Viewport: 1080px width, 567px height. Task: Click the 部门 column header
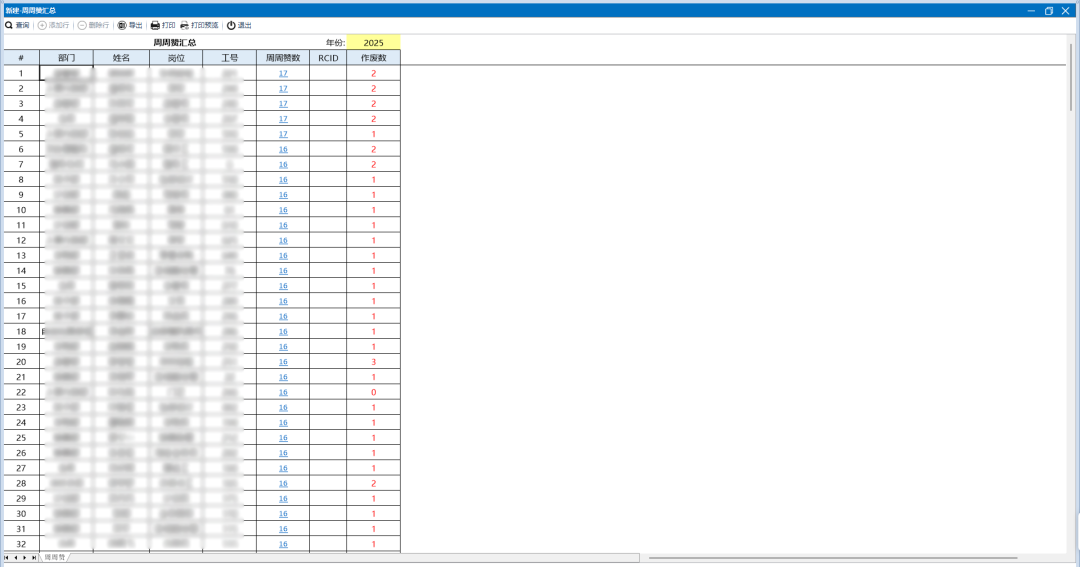tap(67, 58)
